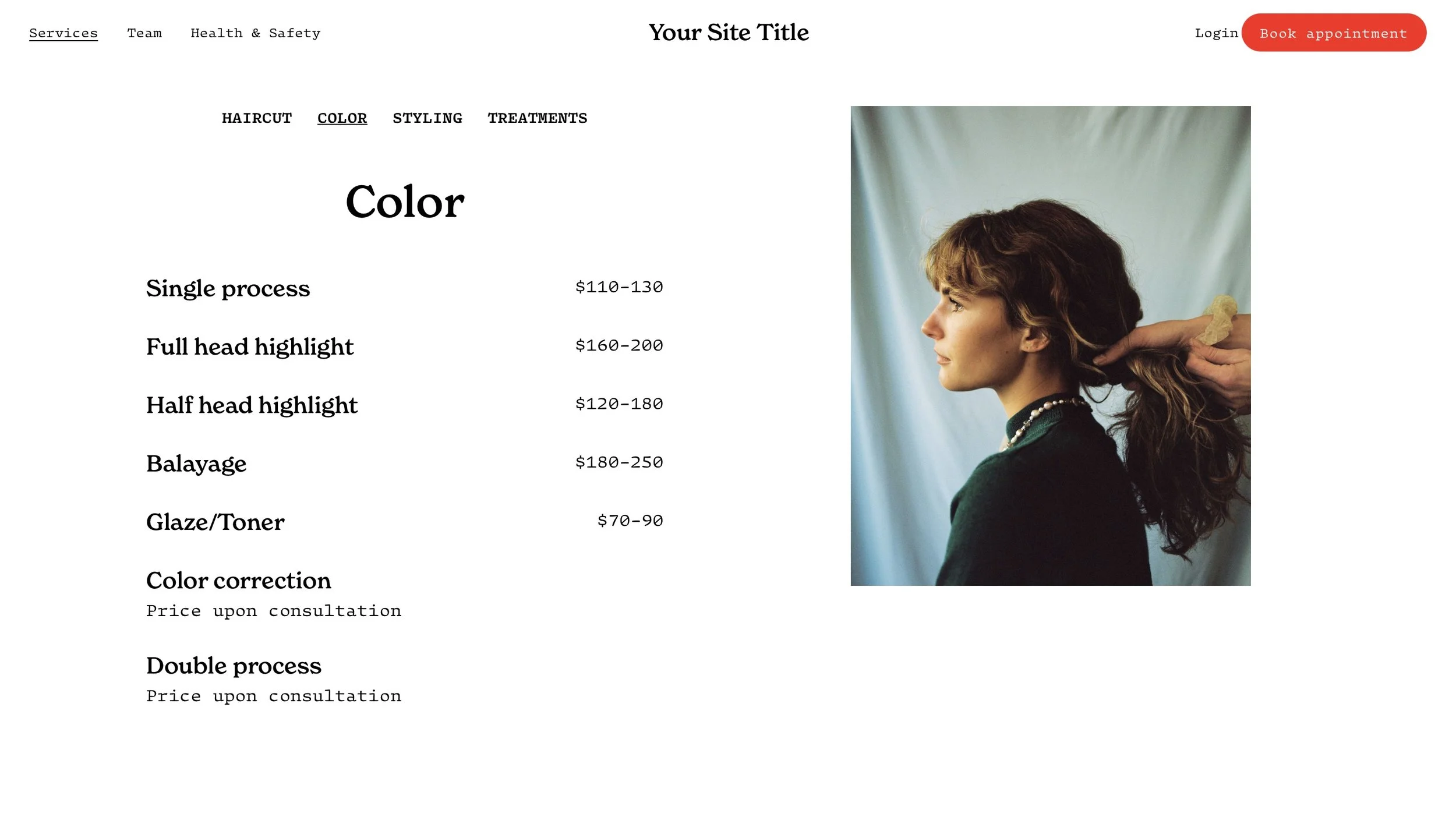This screenshot has width=1456, height=831.
Task: Open the Services navigation link
Action: click(x=63, y=33)
